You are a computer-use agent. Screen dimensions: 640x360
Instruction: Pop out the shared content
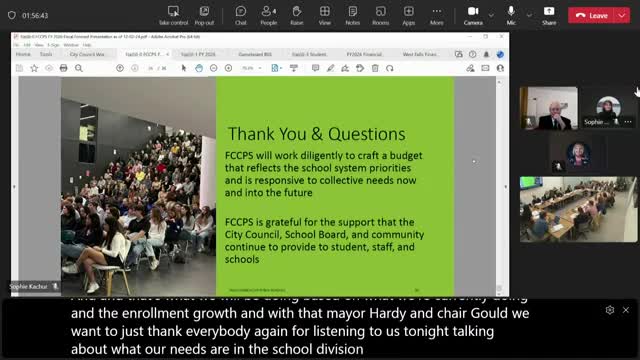coord(204,16)
